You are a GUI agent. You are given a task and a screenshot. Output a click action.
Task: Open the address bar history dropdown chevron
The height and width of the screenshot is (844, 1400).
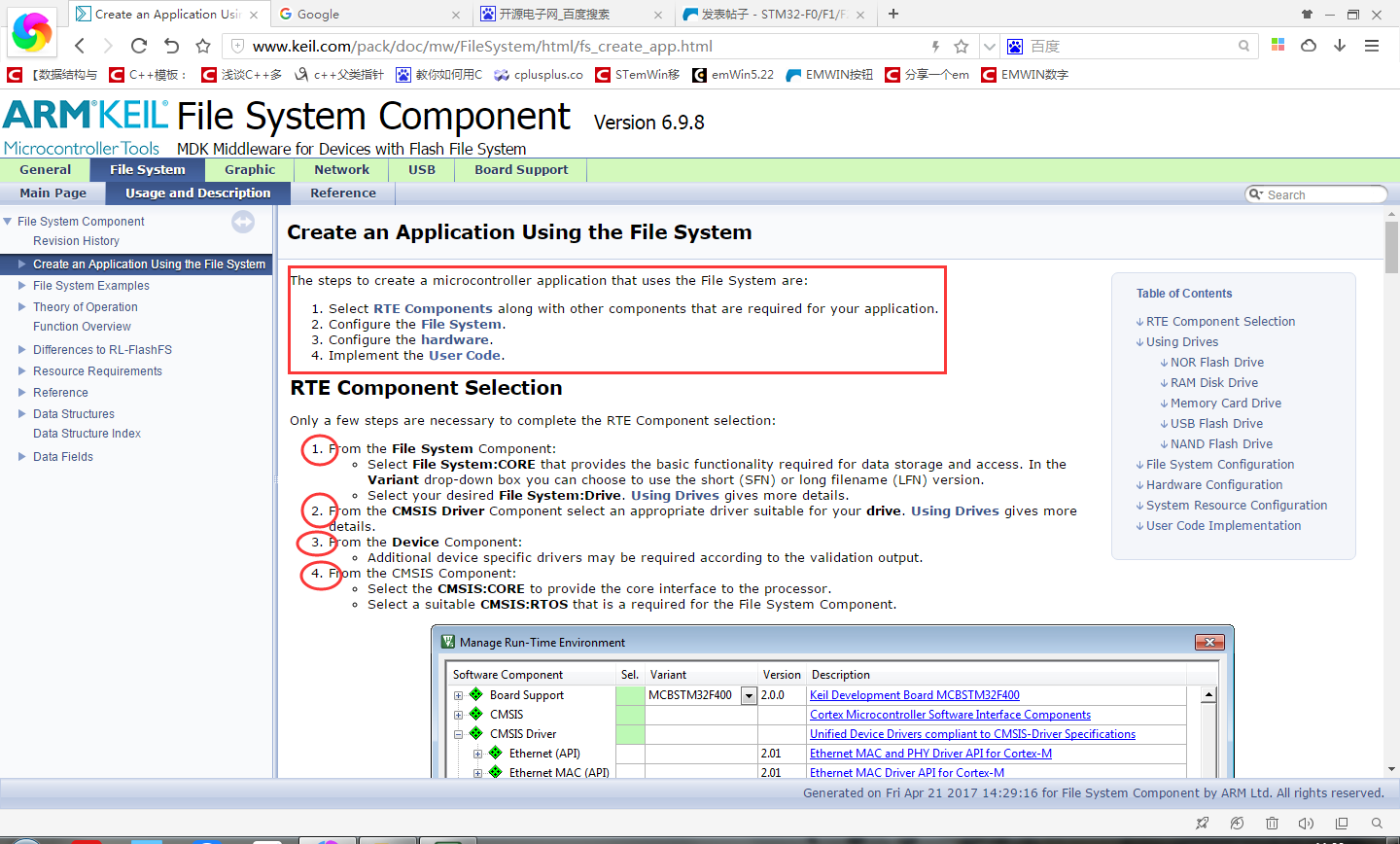(989, 46)
